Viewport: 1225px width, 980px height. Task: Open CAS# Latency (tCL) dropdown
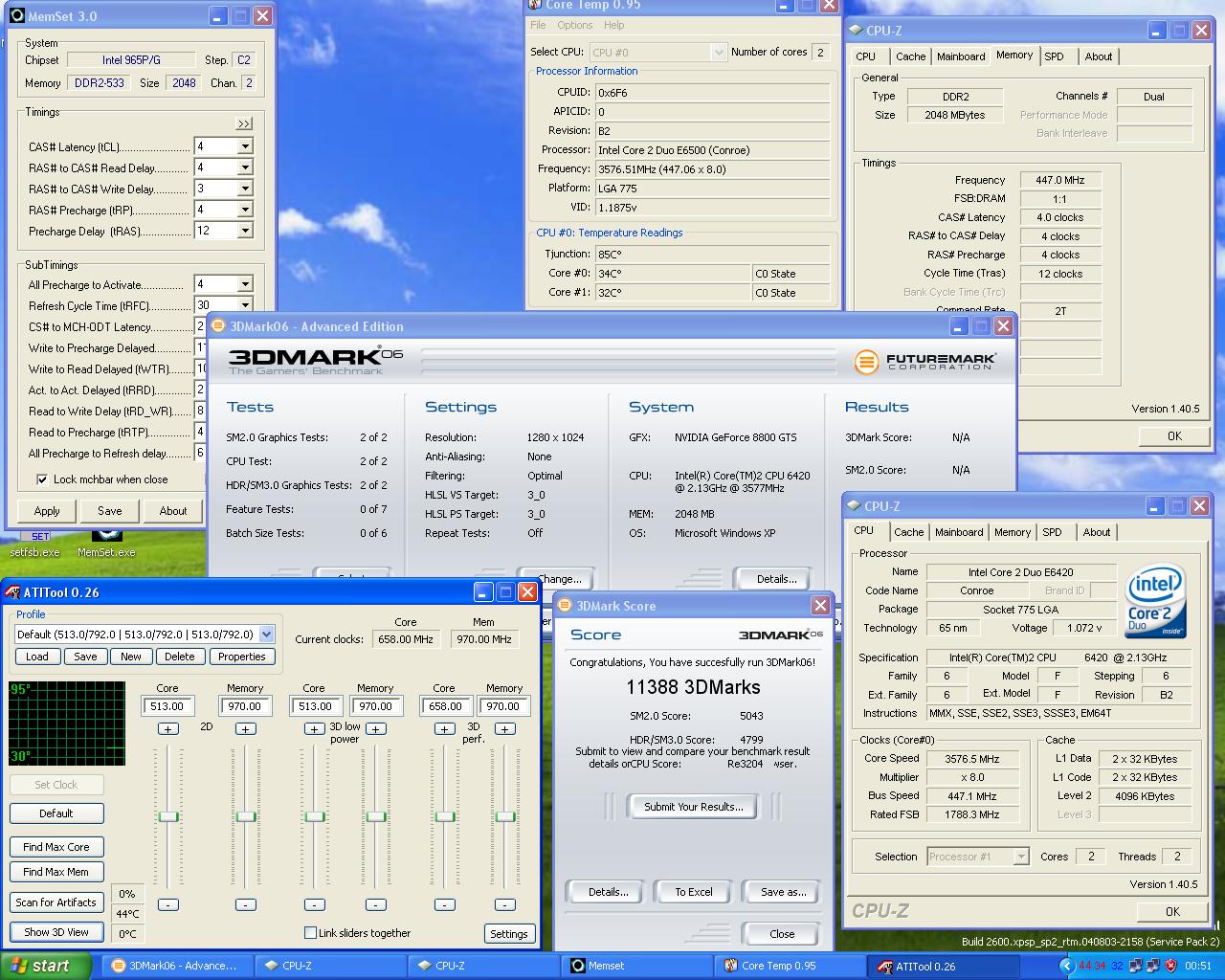(245, 146)
